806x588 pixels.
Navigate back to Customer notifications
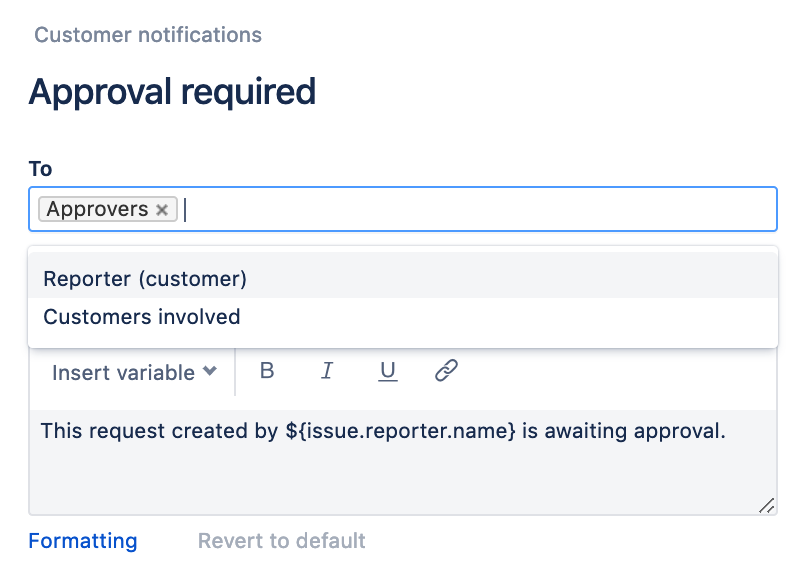(x=147, y=34)
